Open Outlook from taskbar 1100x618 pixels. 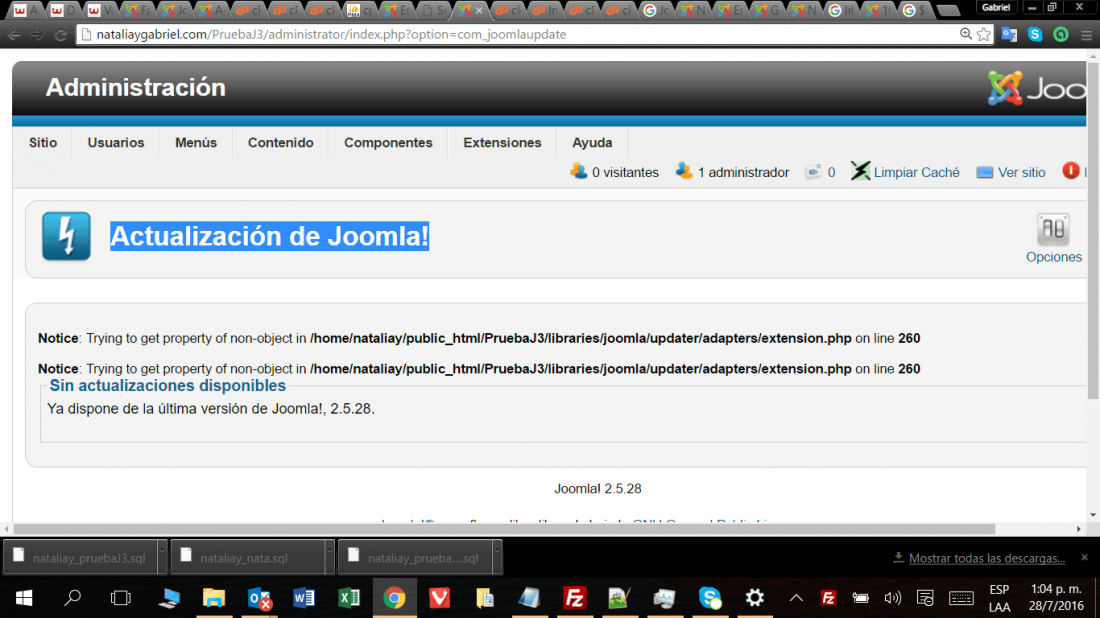coord(260,598)
